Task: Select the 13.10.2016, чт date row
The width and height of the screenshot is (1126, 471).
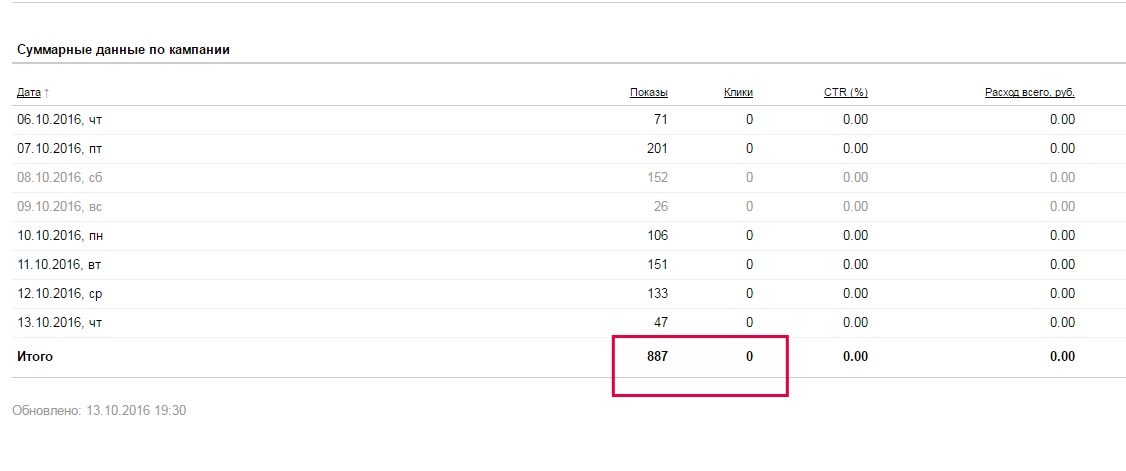Action: (60, 323)
